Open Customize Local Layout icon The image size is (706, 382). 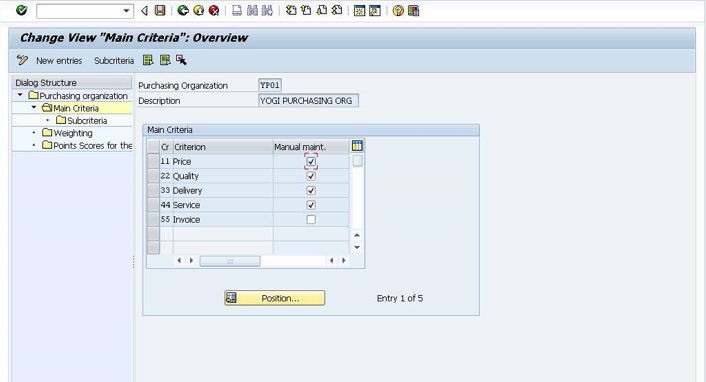click(x=413, y=10)
